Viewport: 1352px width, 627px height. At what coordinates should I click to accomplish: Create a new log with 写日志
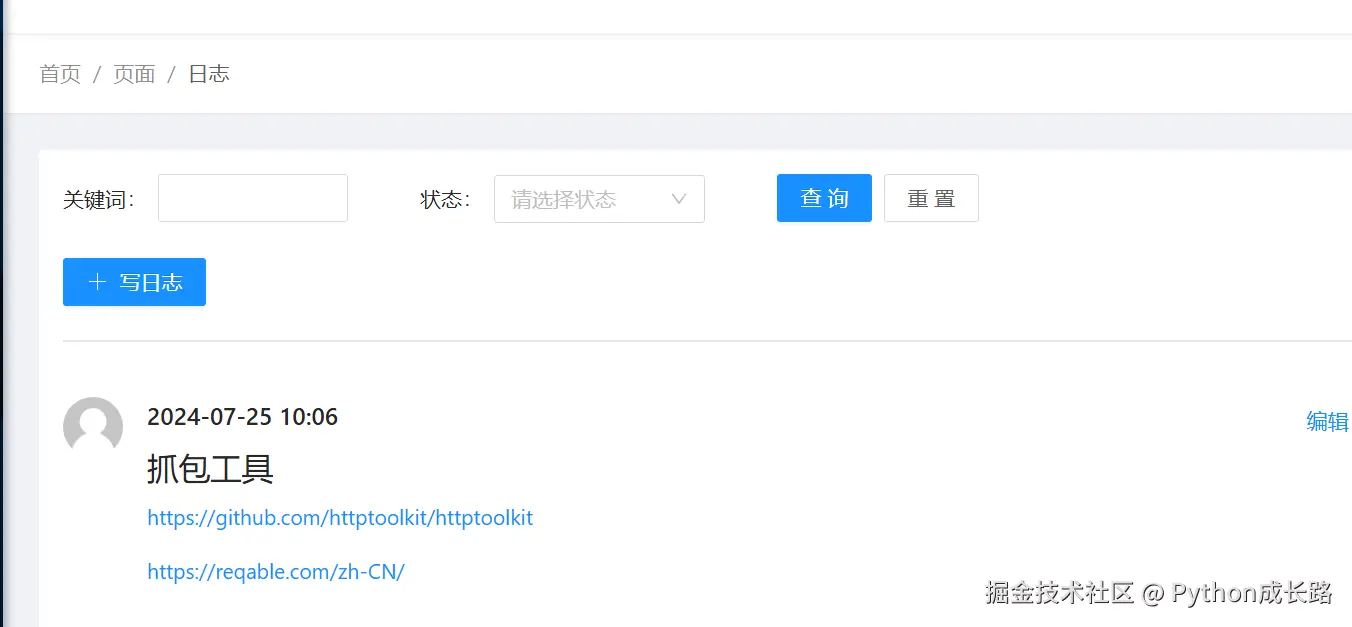[134, 282]
